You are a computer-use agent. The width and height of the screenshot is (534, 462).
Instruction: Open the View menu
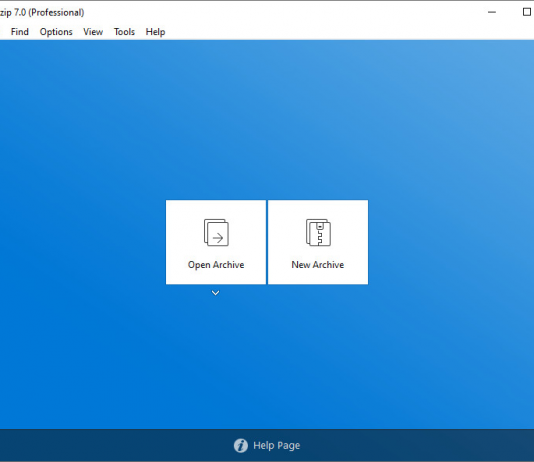93,32
